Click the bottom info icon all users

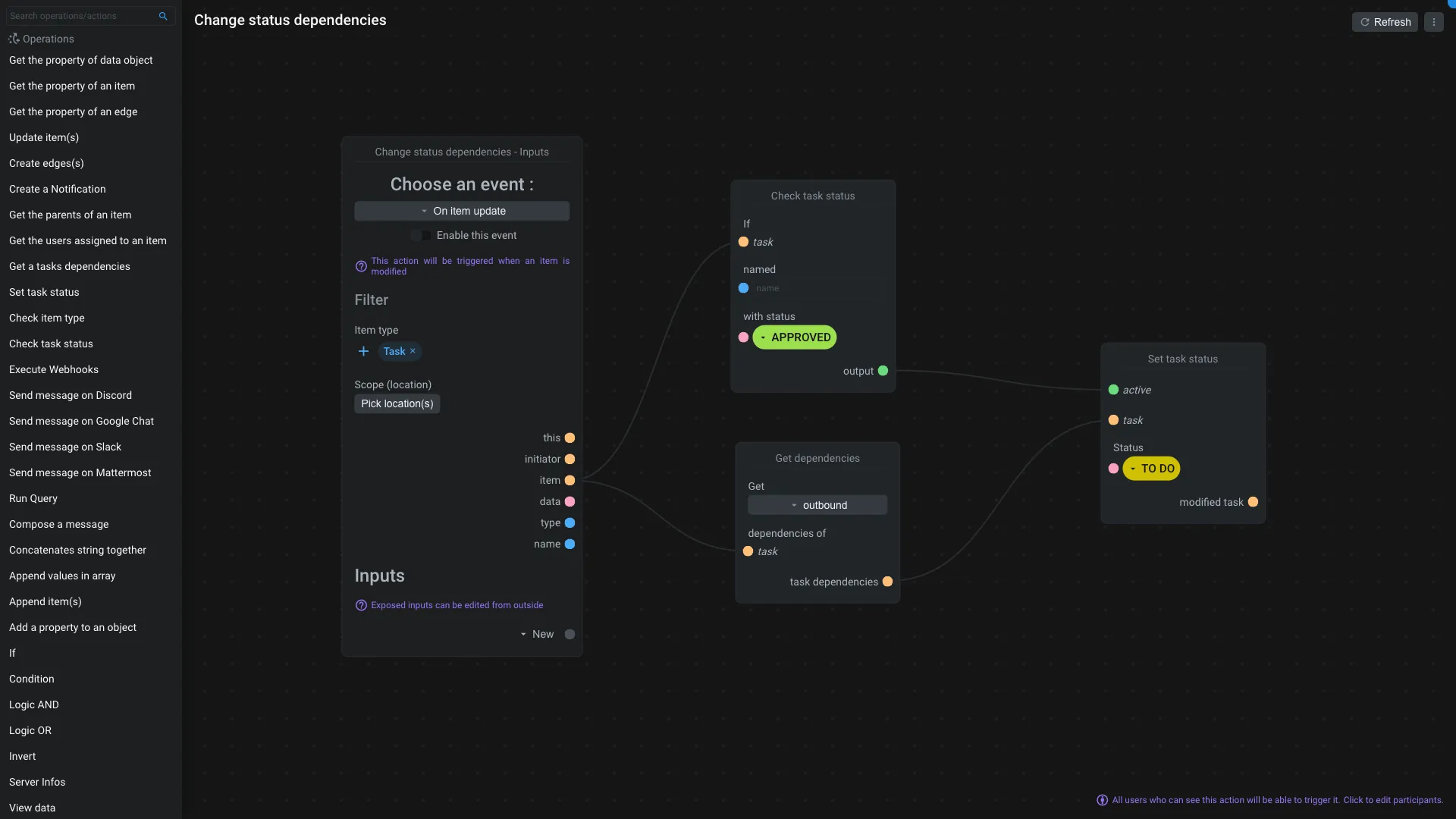pos(1102,800)
